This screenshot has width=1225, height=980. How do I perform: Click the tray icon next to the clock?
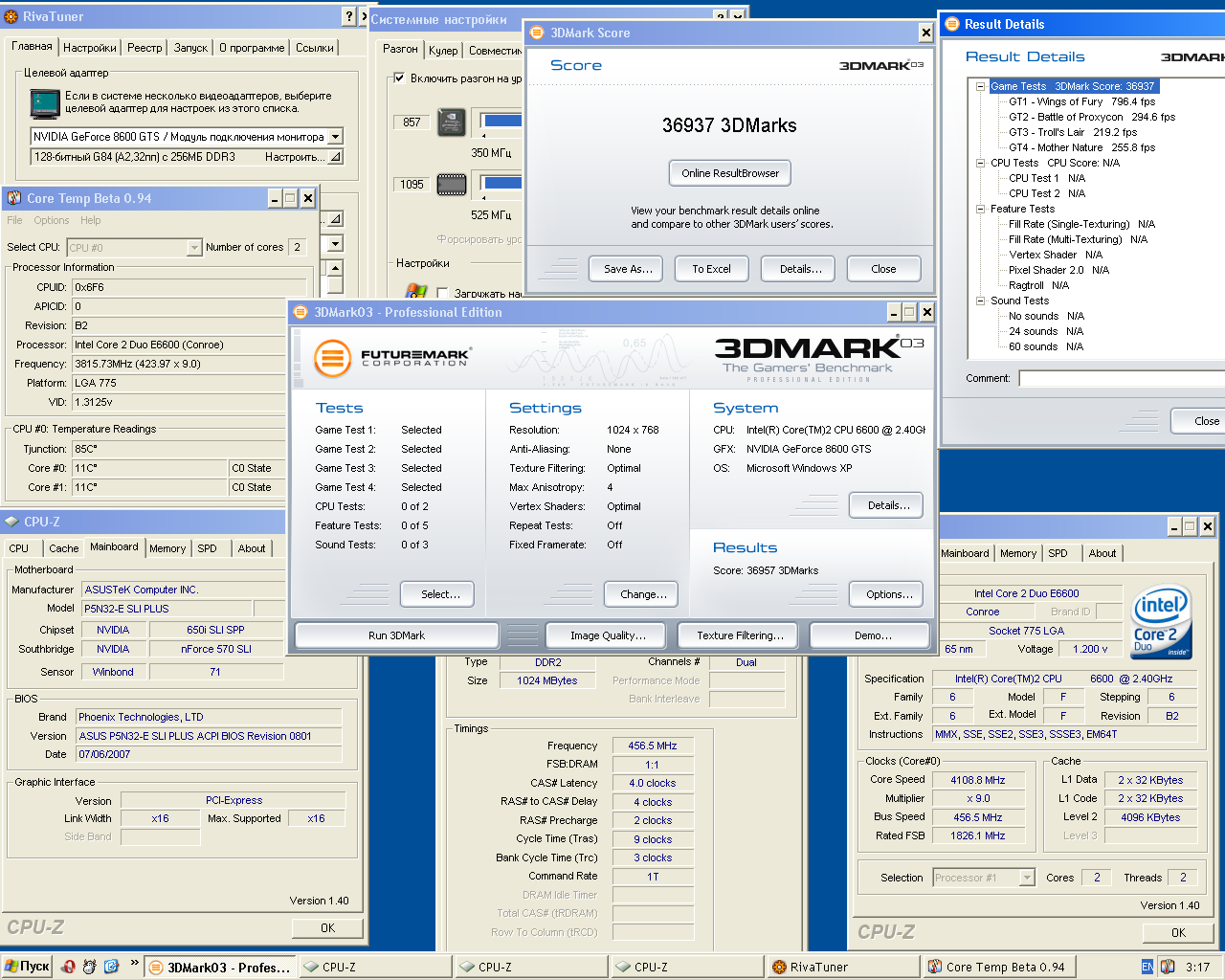[x=1168, y=967]
